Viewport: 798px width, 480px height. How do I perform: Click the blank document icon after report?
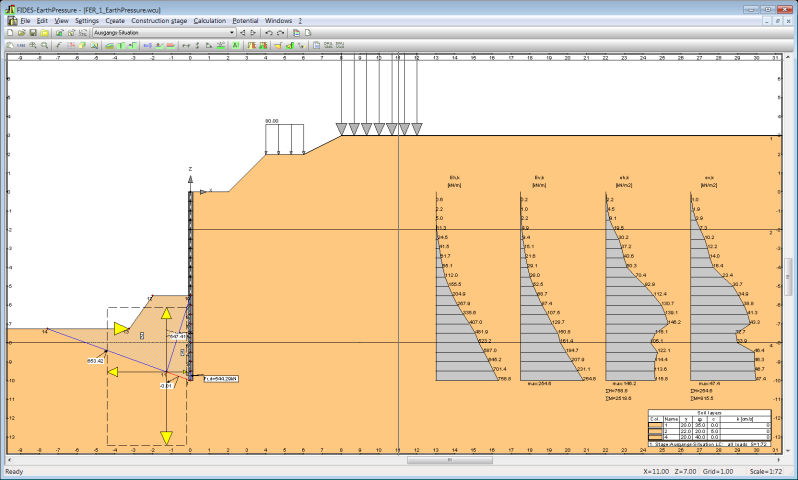[x=308, y=33]
